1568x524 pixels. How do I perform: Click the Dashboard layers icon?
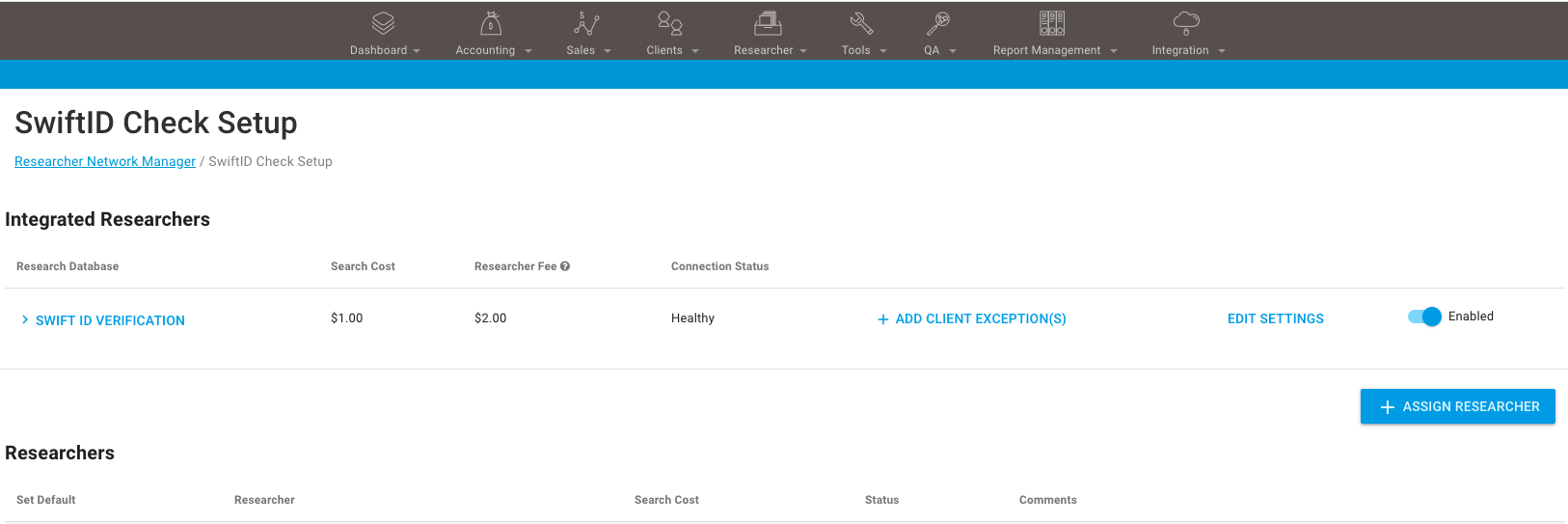[384, 23]
